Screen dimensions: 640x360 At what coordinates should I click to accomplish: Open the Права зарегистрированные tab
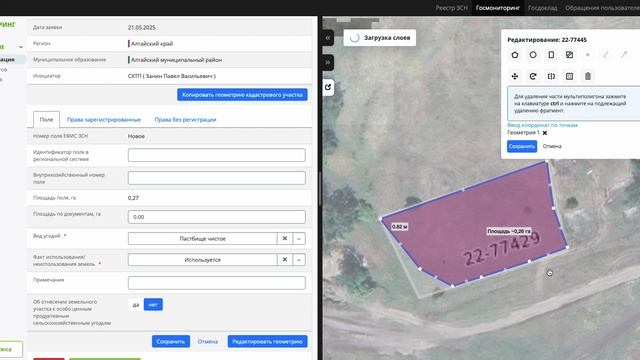pyautogui.click(x=104, y=120)
